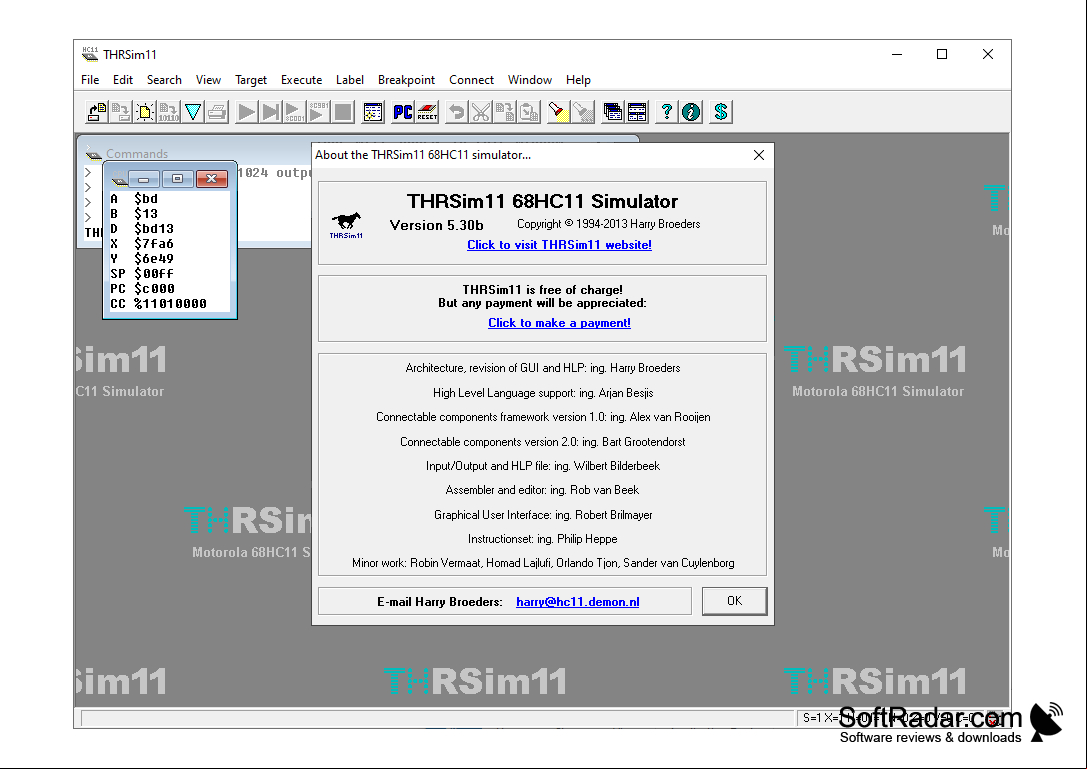The image size is (1087, 769).
Task: Click the THRSim11 website link
Action: pyautogui.click(x=559, y=245)
